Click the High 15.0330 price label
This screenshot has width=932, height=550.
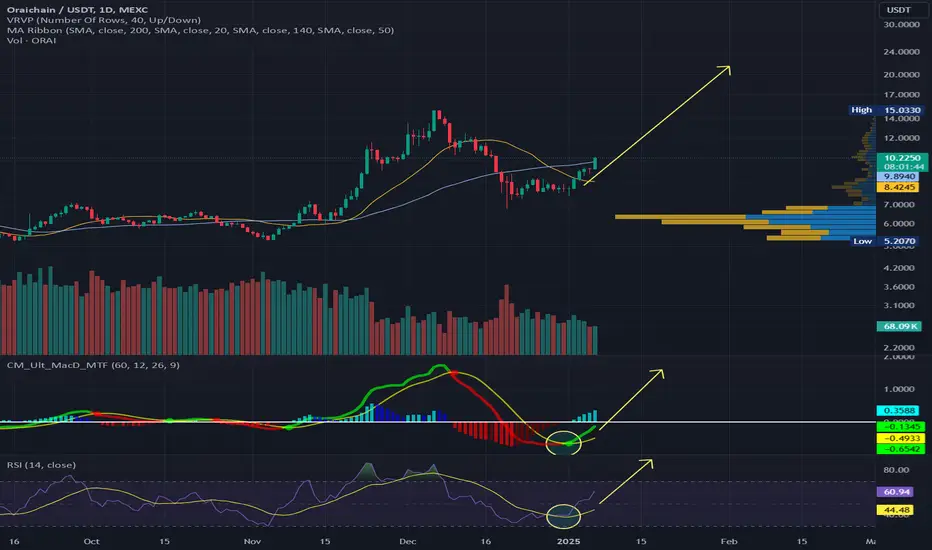[886, 110]
